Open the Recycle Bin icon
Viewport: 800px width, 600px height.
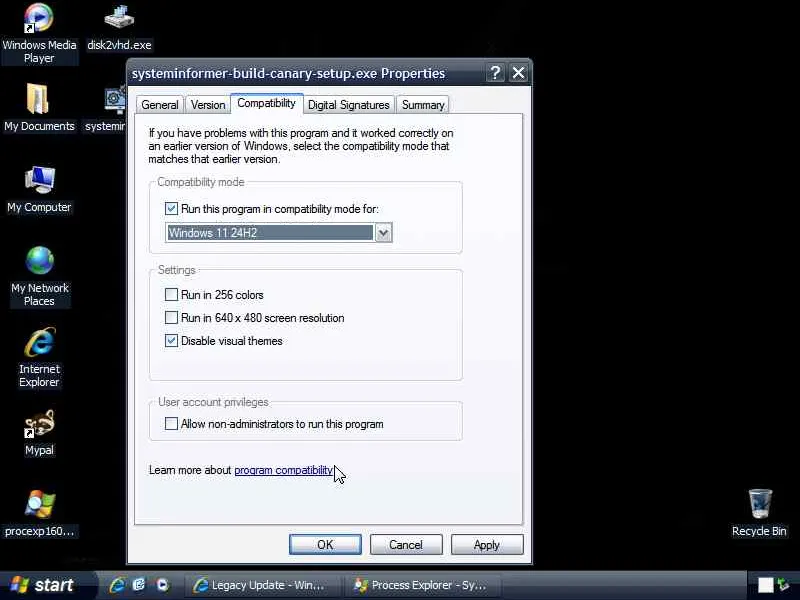(759, 513)
